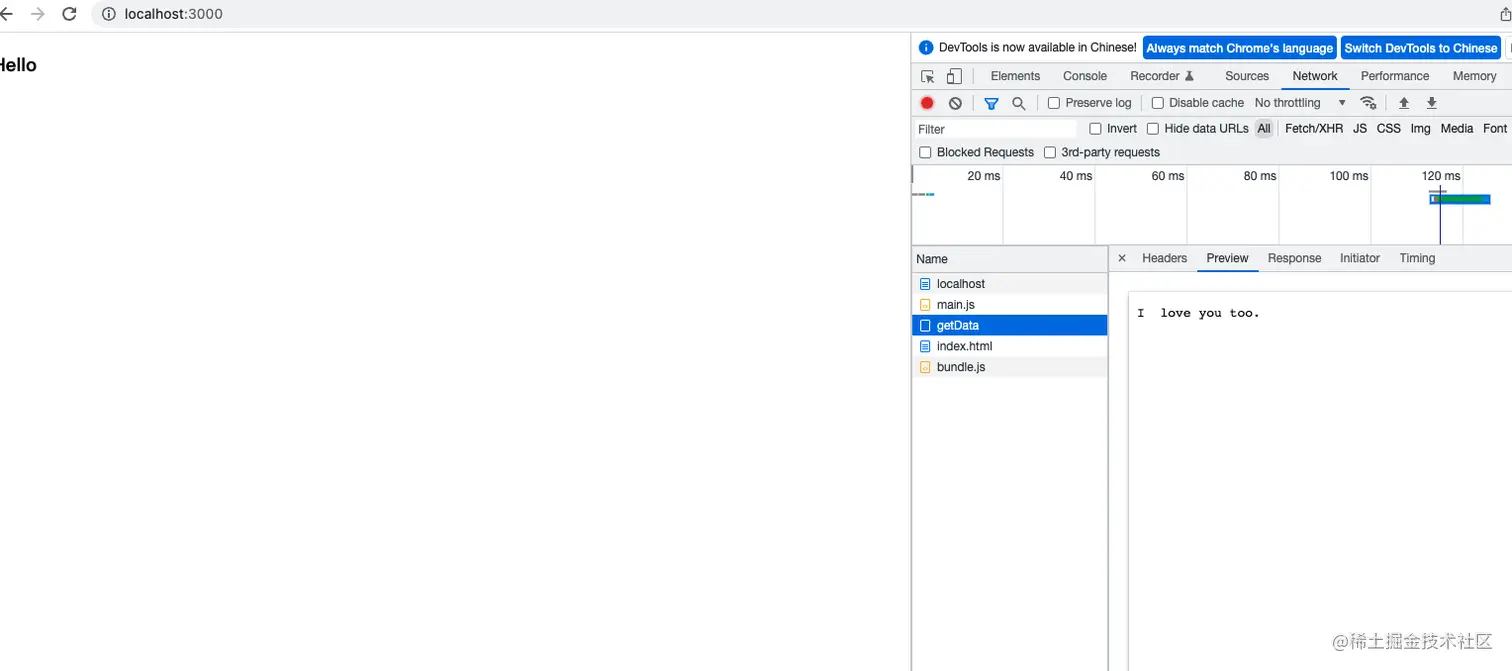The width and height of the screenshot is (1512, 671).
Task: Check the Invert filter checkbox
Action: click(x=1095, y=129)
